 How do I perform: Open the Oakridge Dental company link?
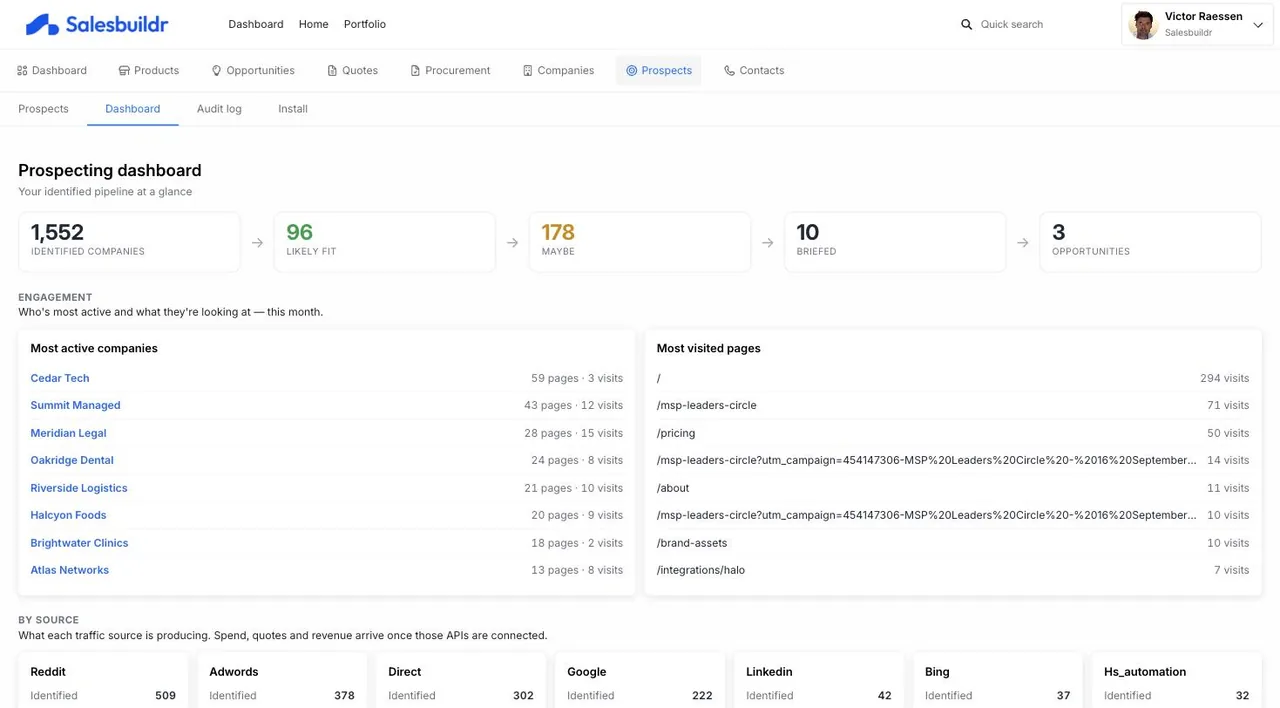[x=72, y=460]
